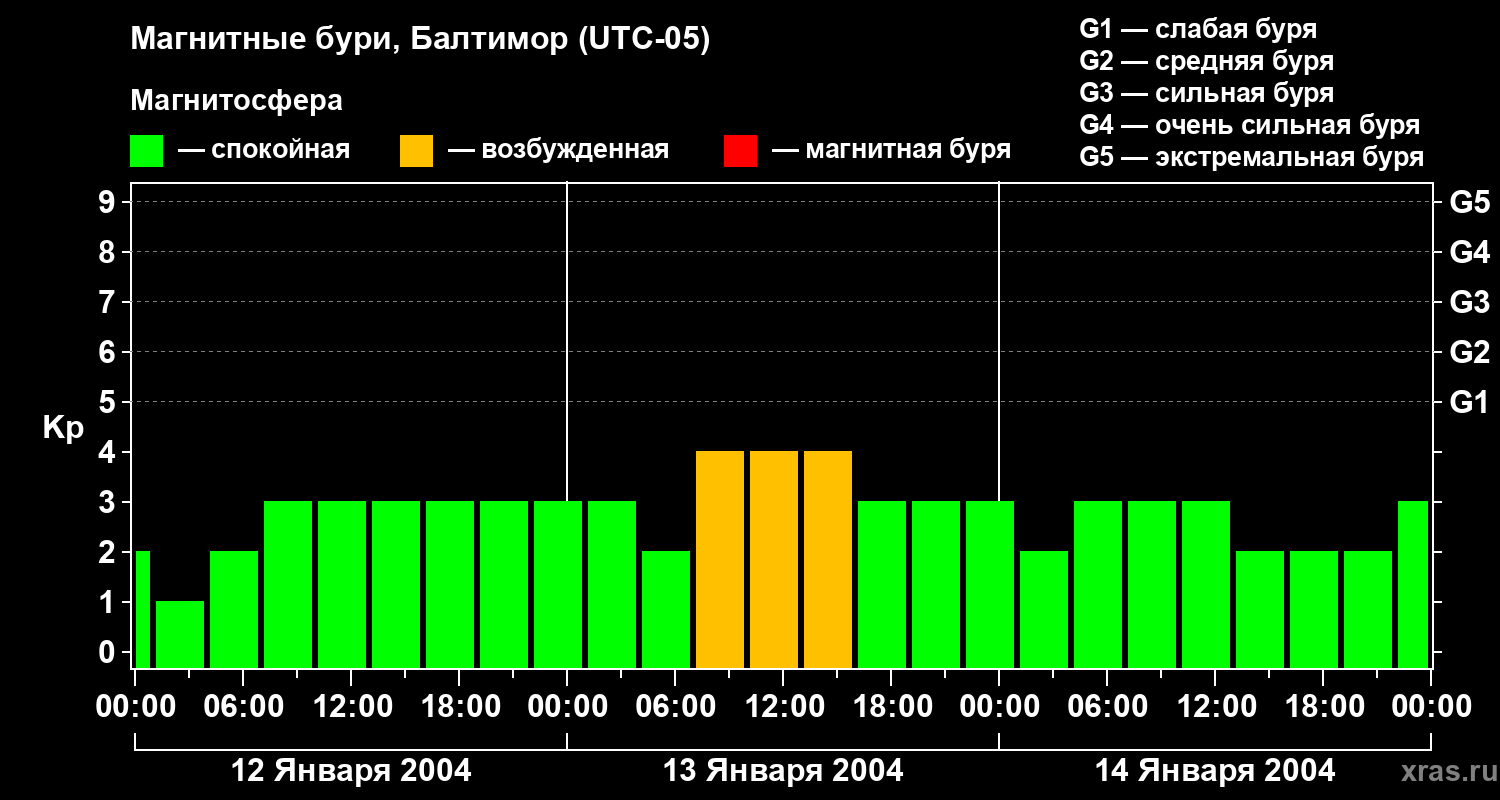The width and height of the screenshot is (1500, 800).
Task: Click the 'G3 — сильная буря' legend text
Action: coord(1206,93)
